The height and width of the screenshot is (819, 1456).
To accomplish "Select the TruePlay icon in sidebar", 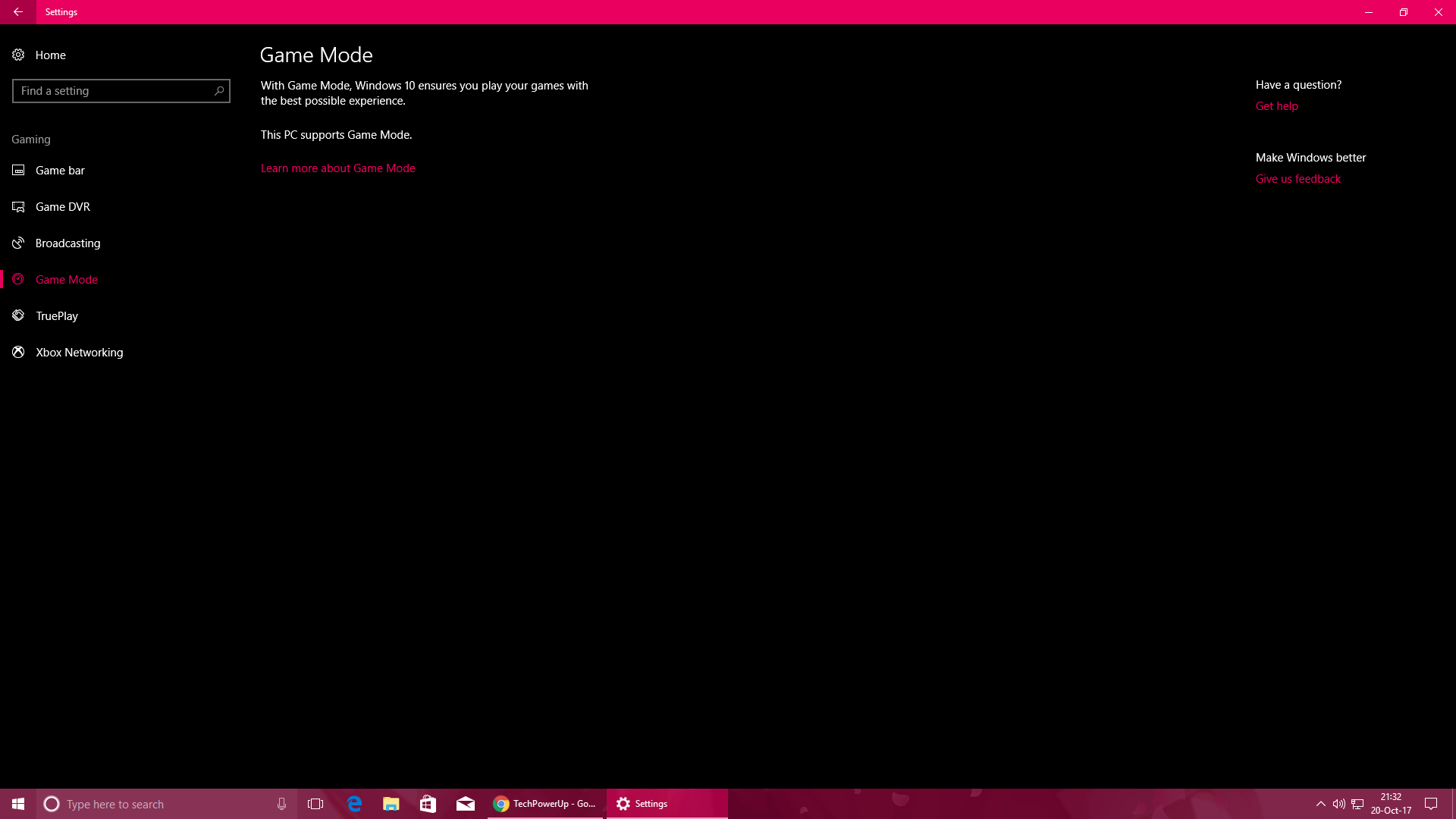I will [x=18, y=315].
